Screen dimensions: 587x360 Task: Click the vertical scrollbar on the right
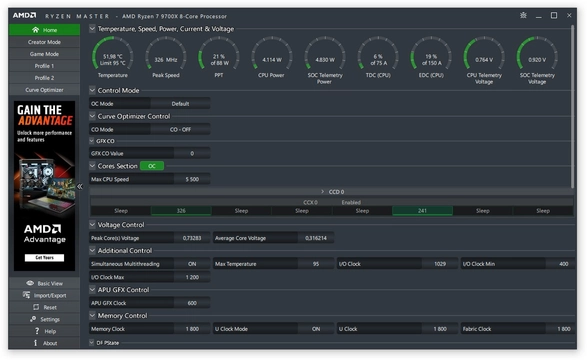click(x=572, y=107)
